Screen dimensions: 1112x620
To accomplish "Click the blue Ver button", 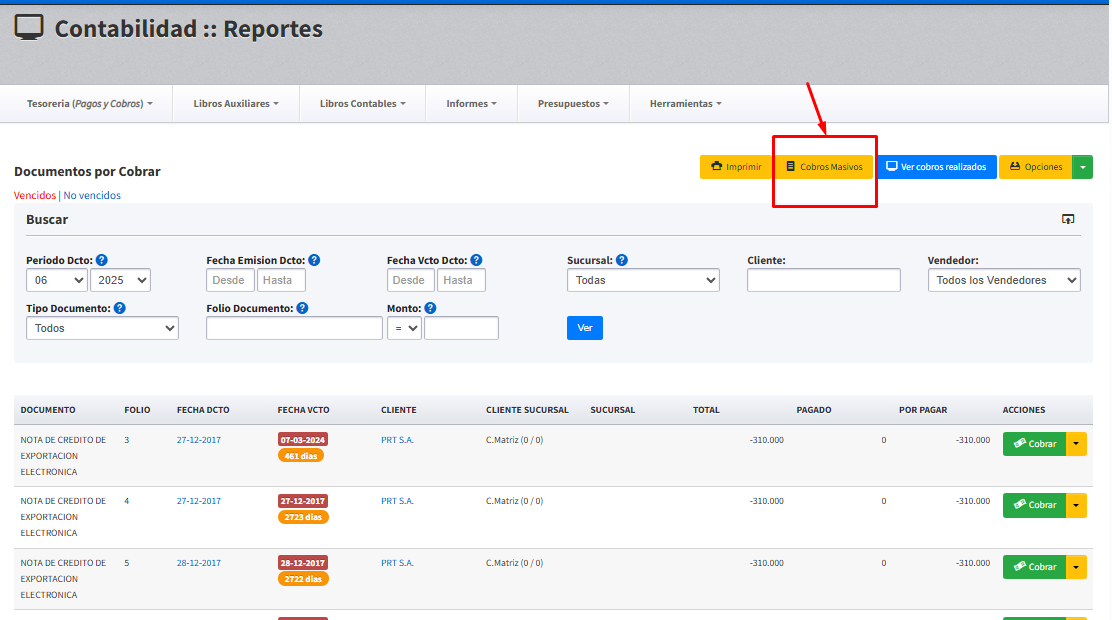I will coord(585,328).
